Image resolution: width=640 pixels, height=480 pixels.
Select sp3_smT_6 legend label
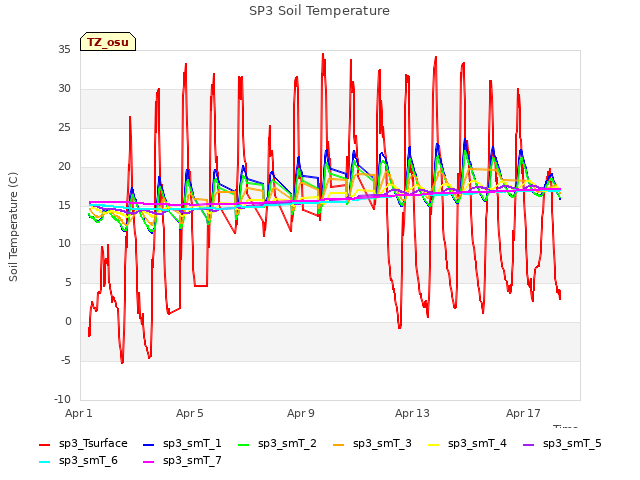[x=88, y=461]
